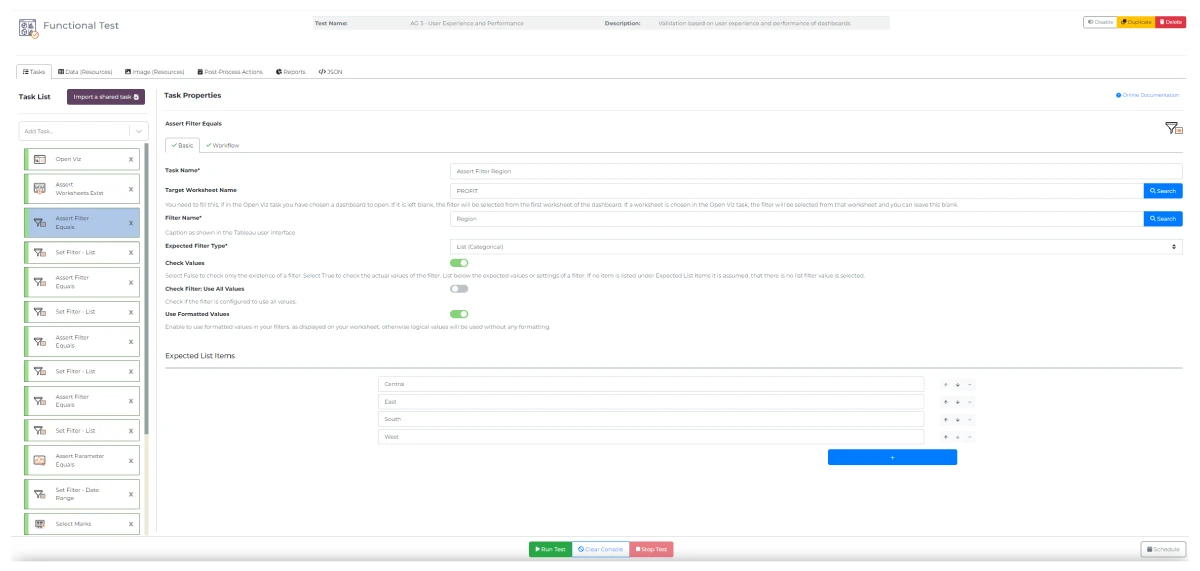Switch to Post-Process Actions tab

(x=230, y=72)
